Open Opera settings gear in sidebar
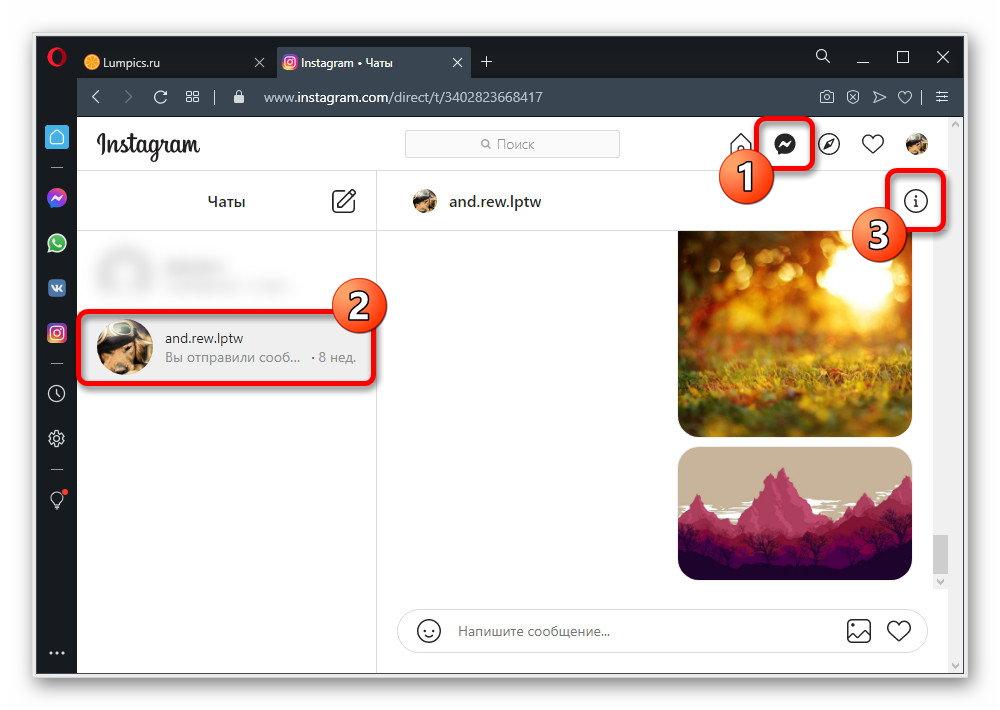The width and height of the screenshot is (1000, 710). [x=57, y=438]
